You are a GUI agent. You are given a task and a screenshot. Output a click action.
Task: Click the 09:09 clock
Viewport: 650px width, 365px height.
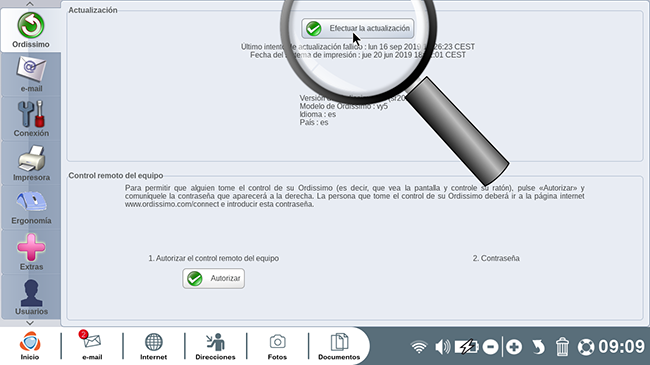[621, 347]
